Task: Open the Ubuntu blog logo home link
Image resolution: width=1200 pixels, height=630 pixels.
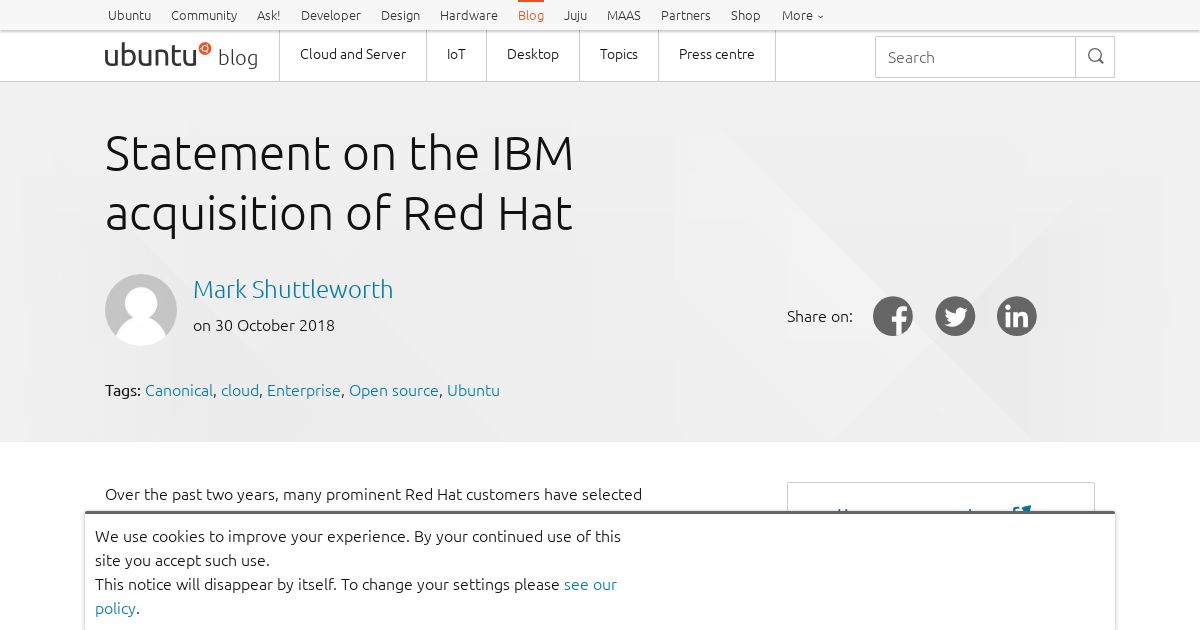Action: 181,55
